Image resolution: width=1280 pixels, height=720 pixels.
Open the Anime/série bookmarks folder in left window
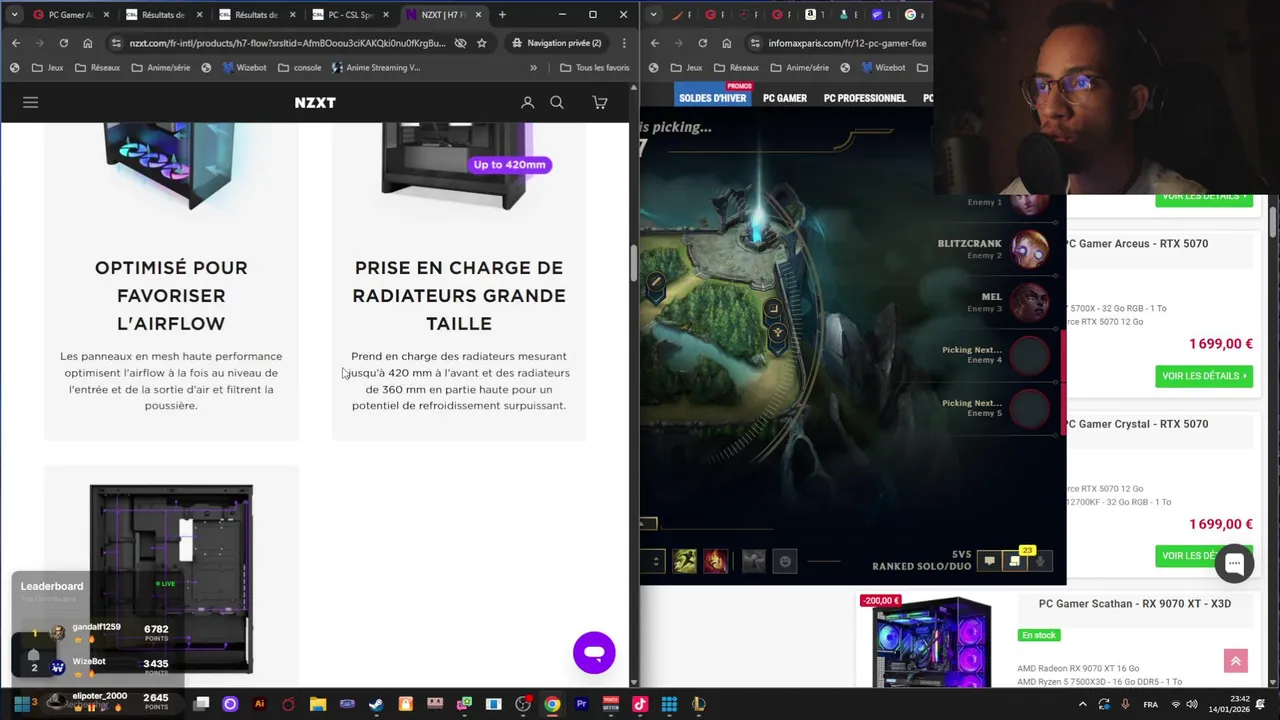[160, 68]
